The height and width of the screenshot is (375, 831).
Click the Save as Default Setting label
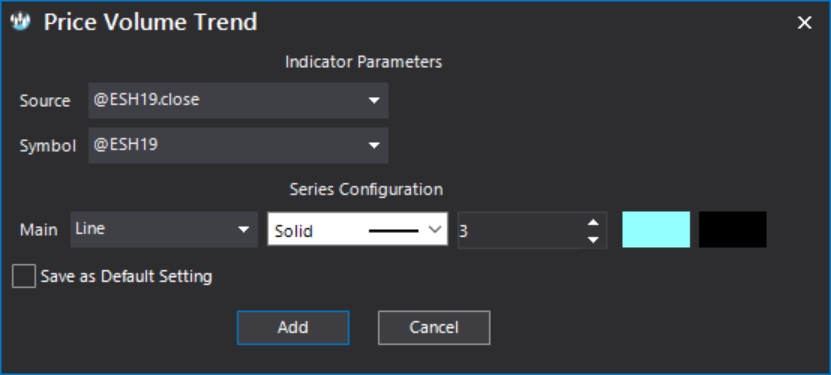(127, 276)
